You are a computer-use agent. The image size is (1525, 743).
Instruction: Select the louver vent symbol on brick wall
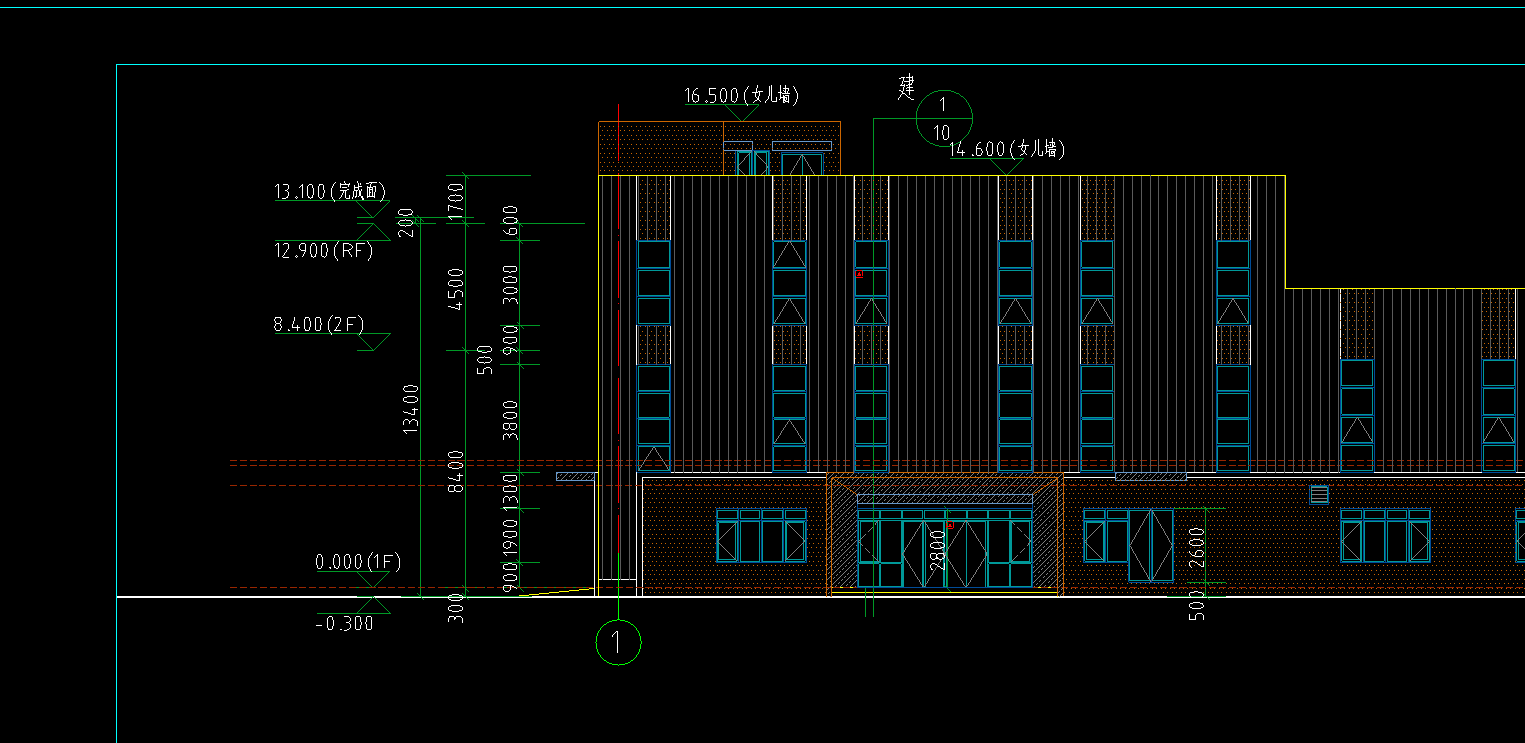(x=1319, y=494)
